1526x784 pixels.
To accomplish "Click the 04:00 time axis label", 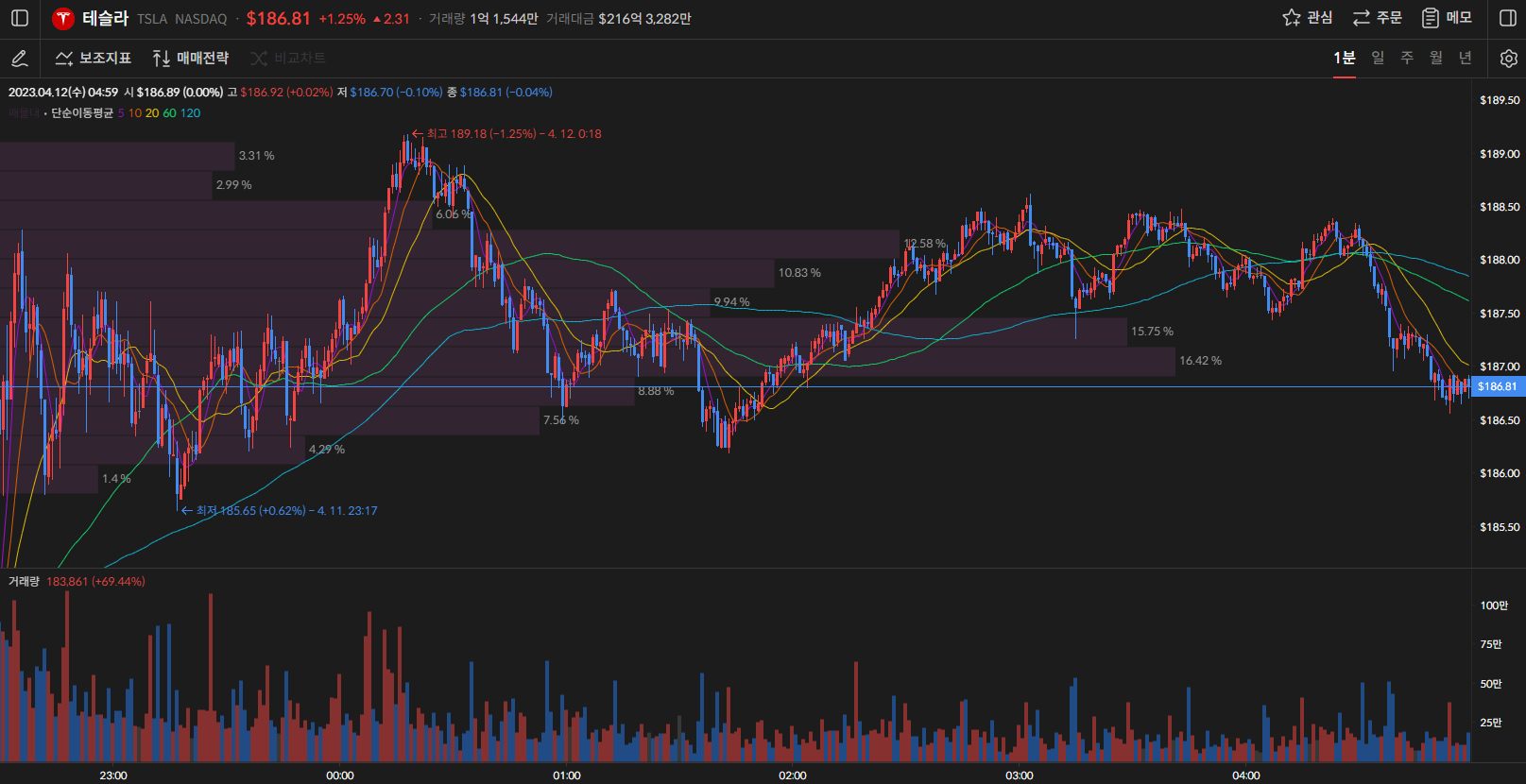I will (1246, 775).
